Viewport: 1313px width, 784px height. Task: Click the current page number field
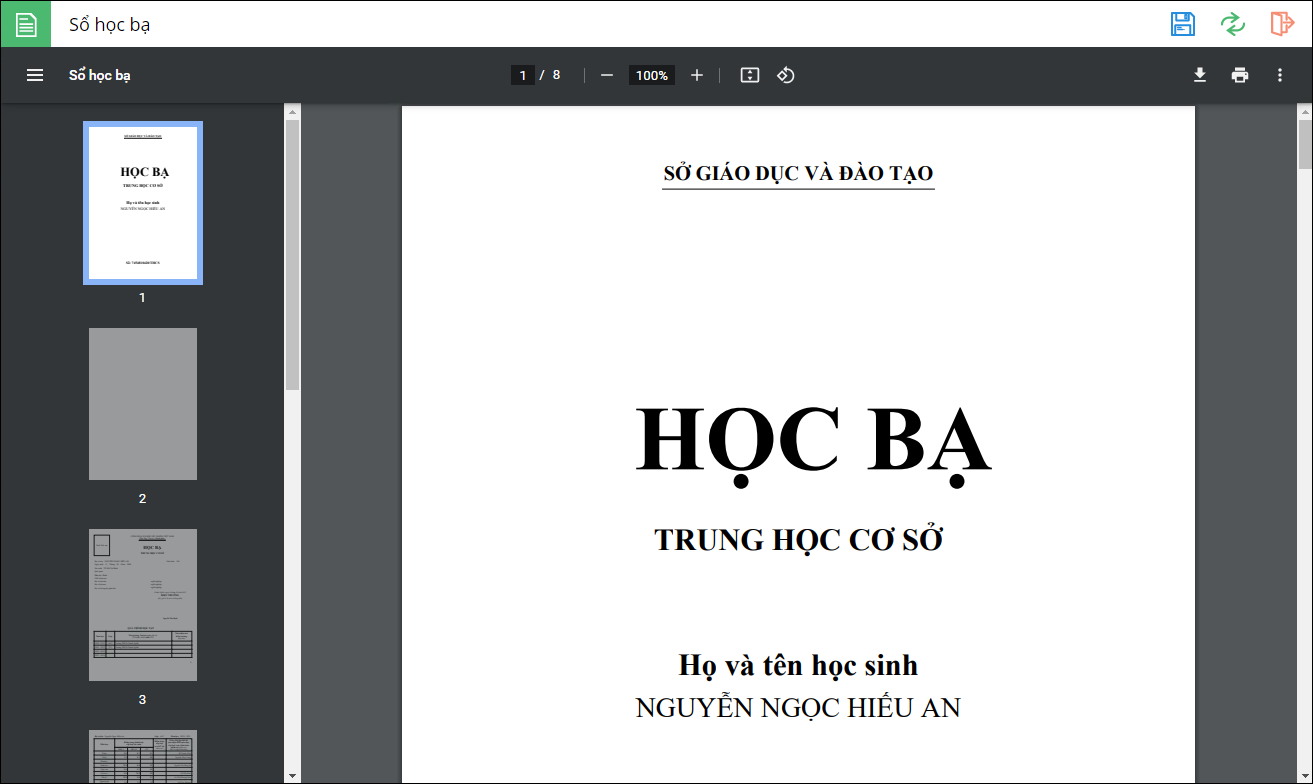pyautogui.click(x=522, y=75)
